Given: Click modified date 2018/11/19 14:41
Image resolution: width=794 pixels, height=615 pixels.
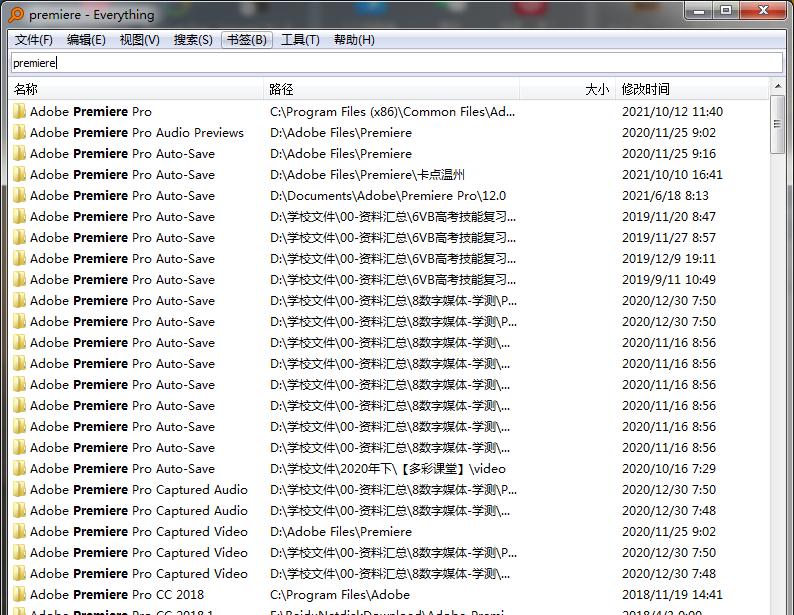Looking at the screenshot, I should coord(672,595).
